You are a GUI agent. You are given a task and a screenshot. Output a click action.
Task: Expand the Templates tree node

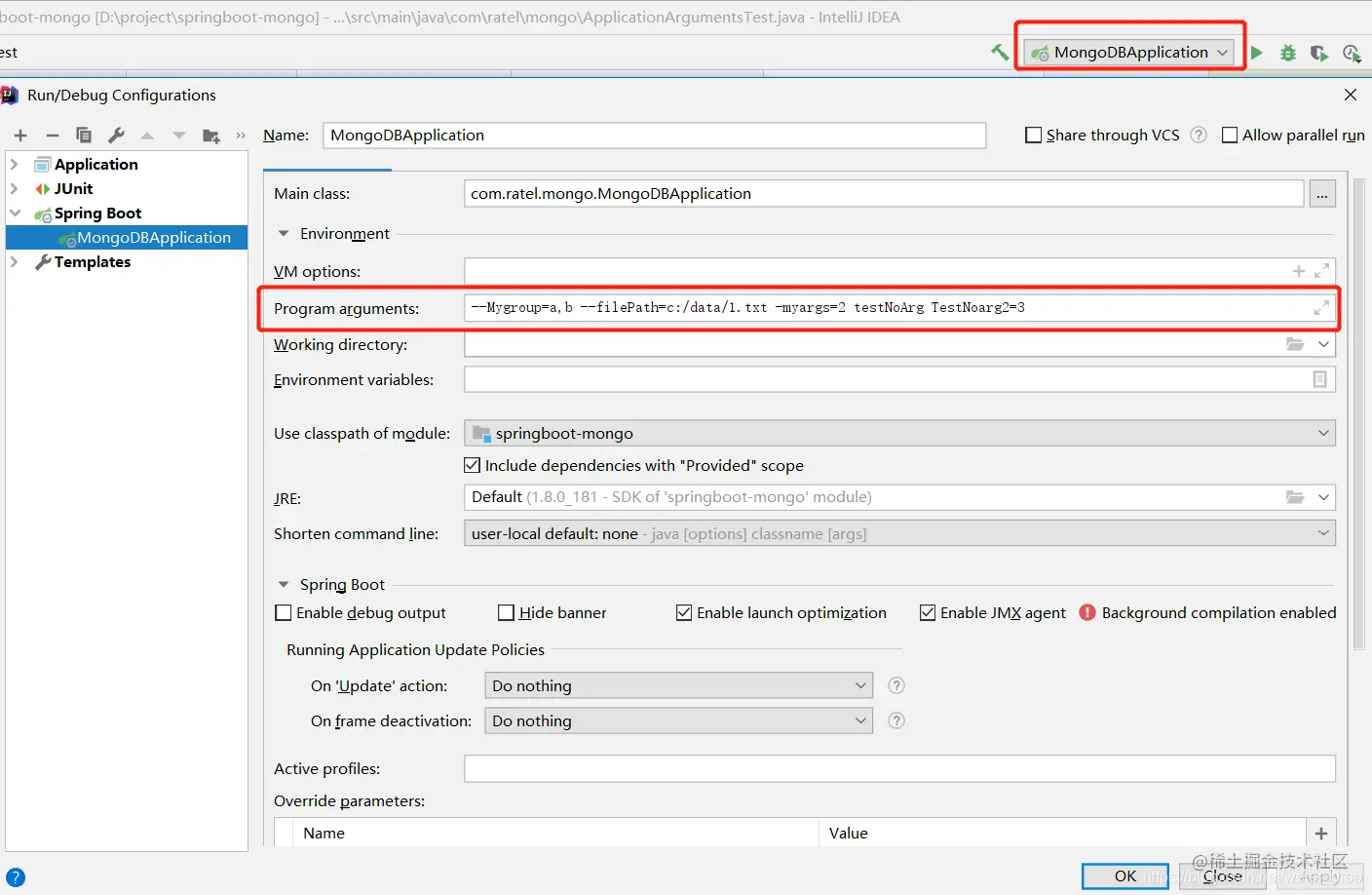tap(15, 261)
